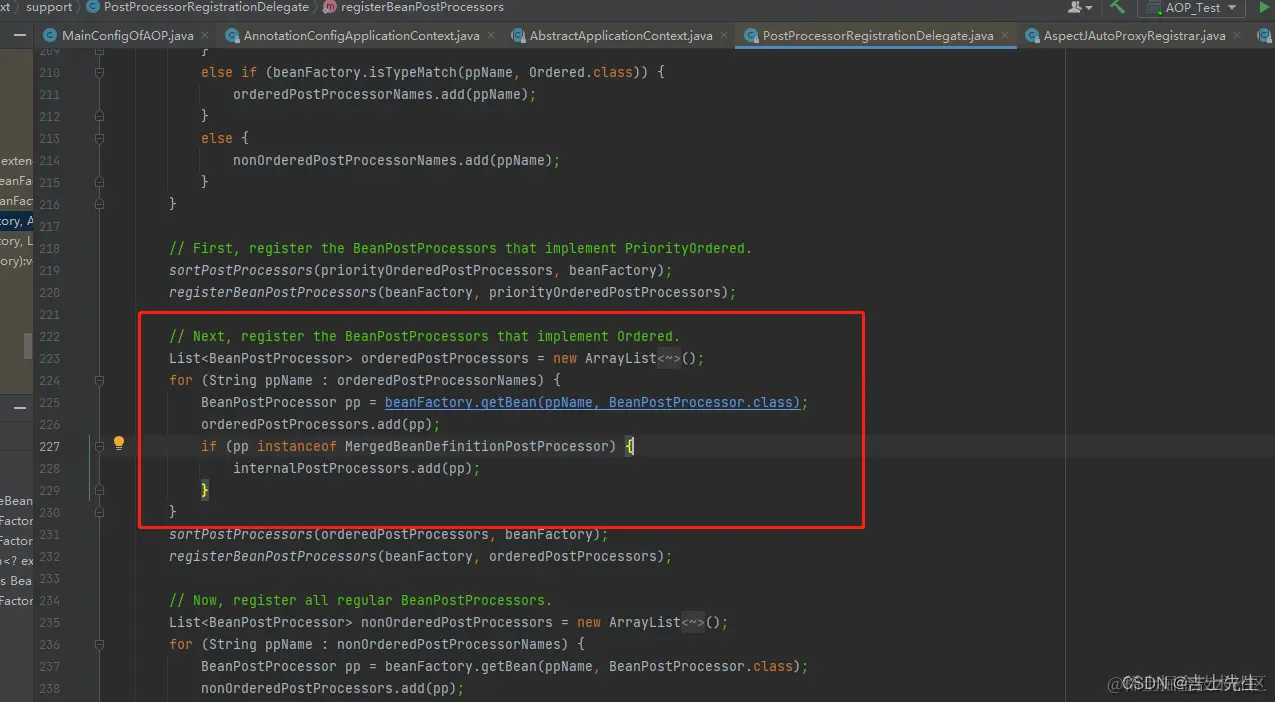Open the AOP_Test run configuration dropdown
This screenshot has height=702, width=1275.
(x=1191, y=7)
